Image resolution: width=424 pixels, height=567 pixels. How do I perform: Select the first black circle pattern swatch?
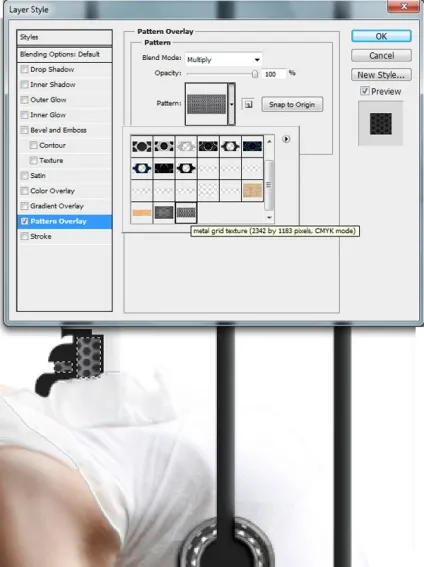pos(142,146)
